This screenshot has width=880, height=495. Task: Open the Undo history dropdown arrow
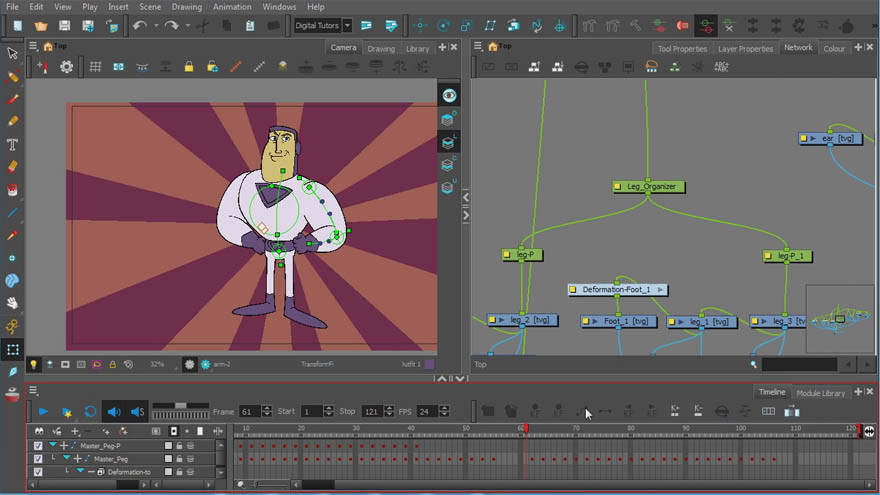[155, 26]
